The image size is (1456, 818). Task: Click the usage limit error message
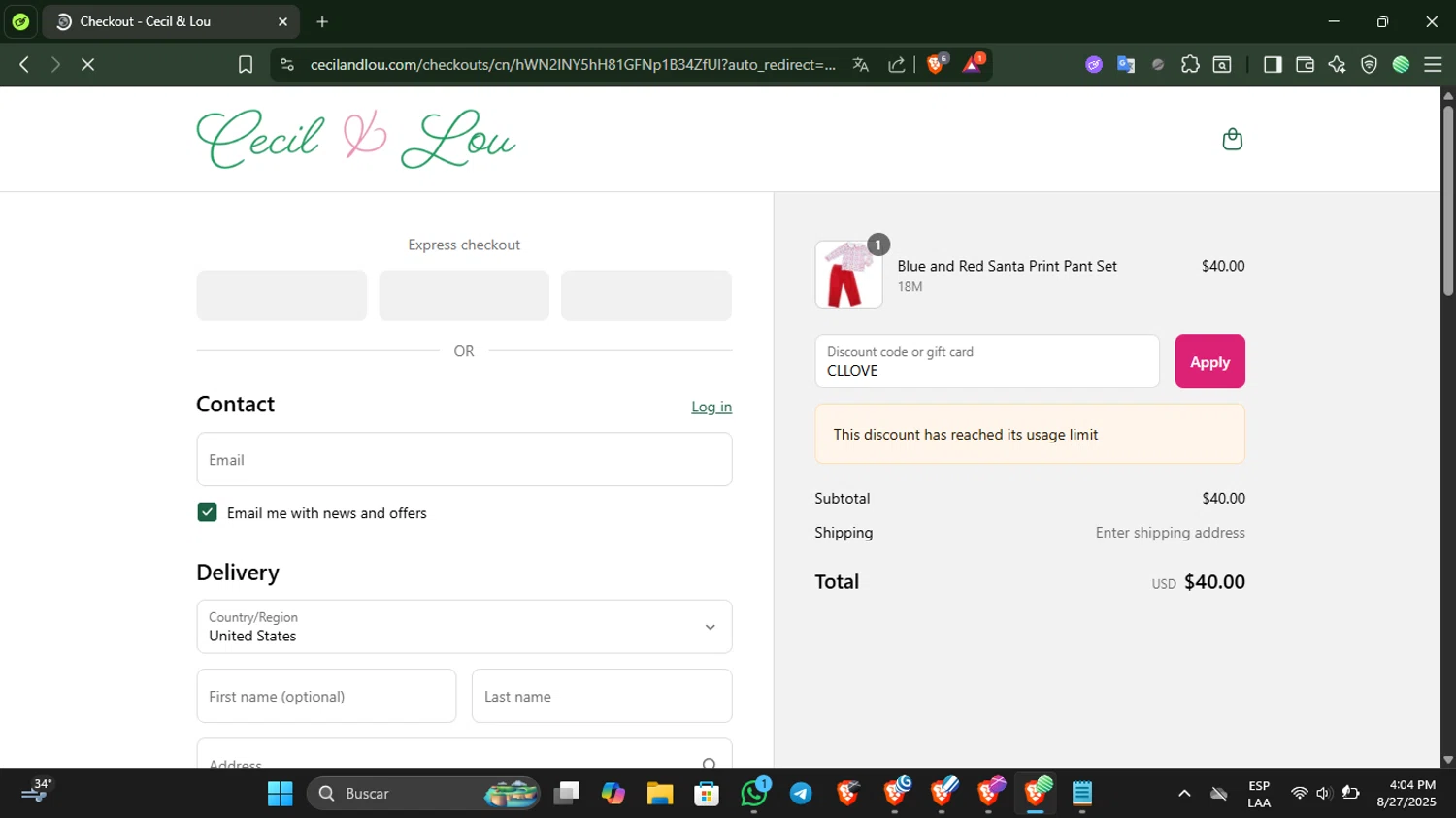click(1030, 434)
